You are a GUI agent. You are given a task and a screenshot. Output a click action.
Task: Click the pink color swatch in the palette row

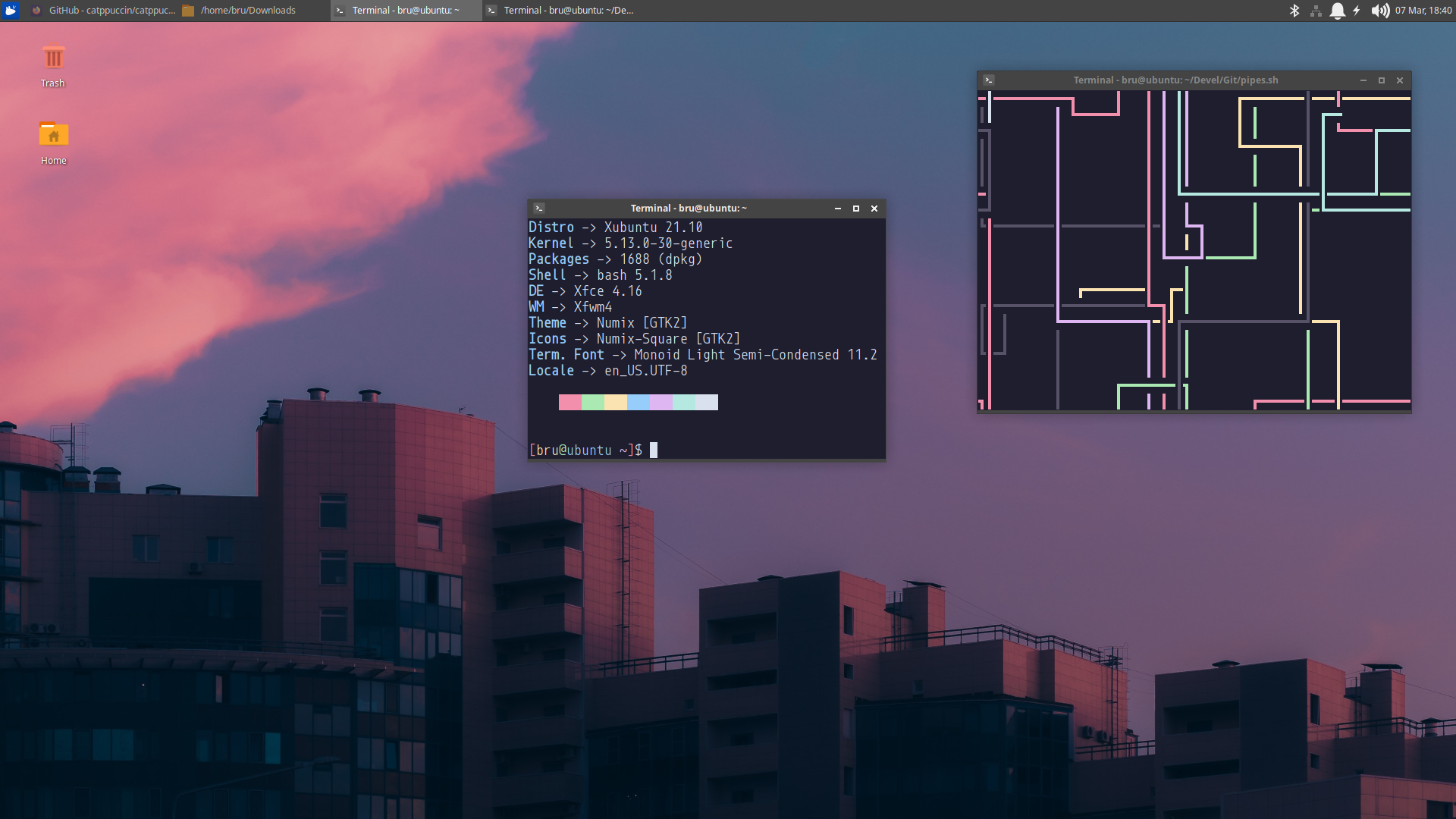click(x=570, y=402)
